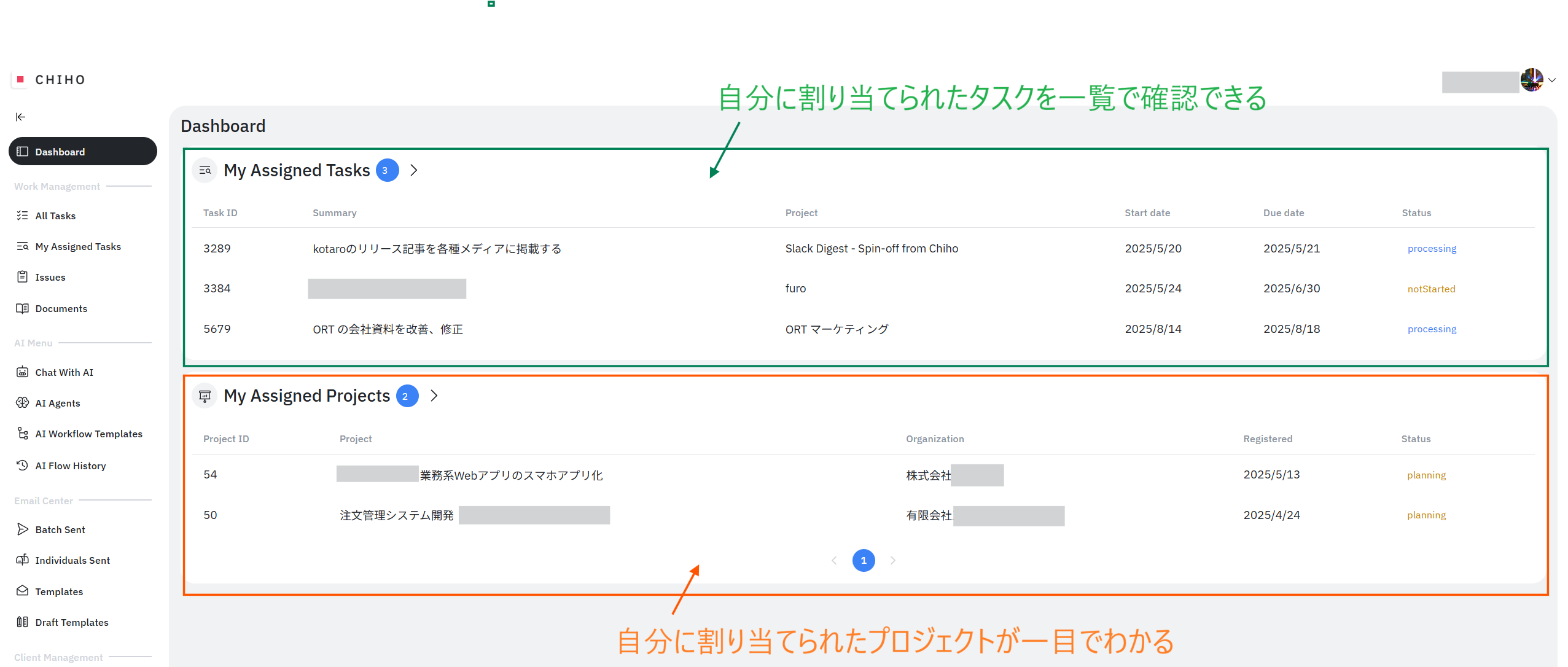
Task: Open Individuals Sent in Email Center
Action: 72,560
